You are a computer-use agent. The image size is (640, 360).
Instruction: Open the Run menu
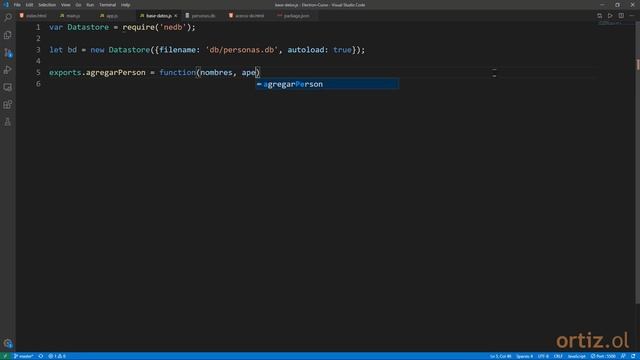(x=90, y=5)
